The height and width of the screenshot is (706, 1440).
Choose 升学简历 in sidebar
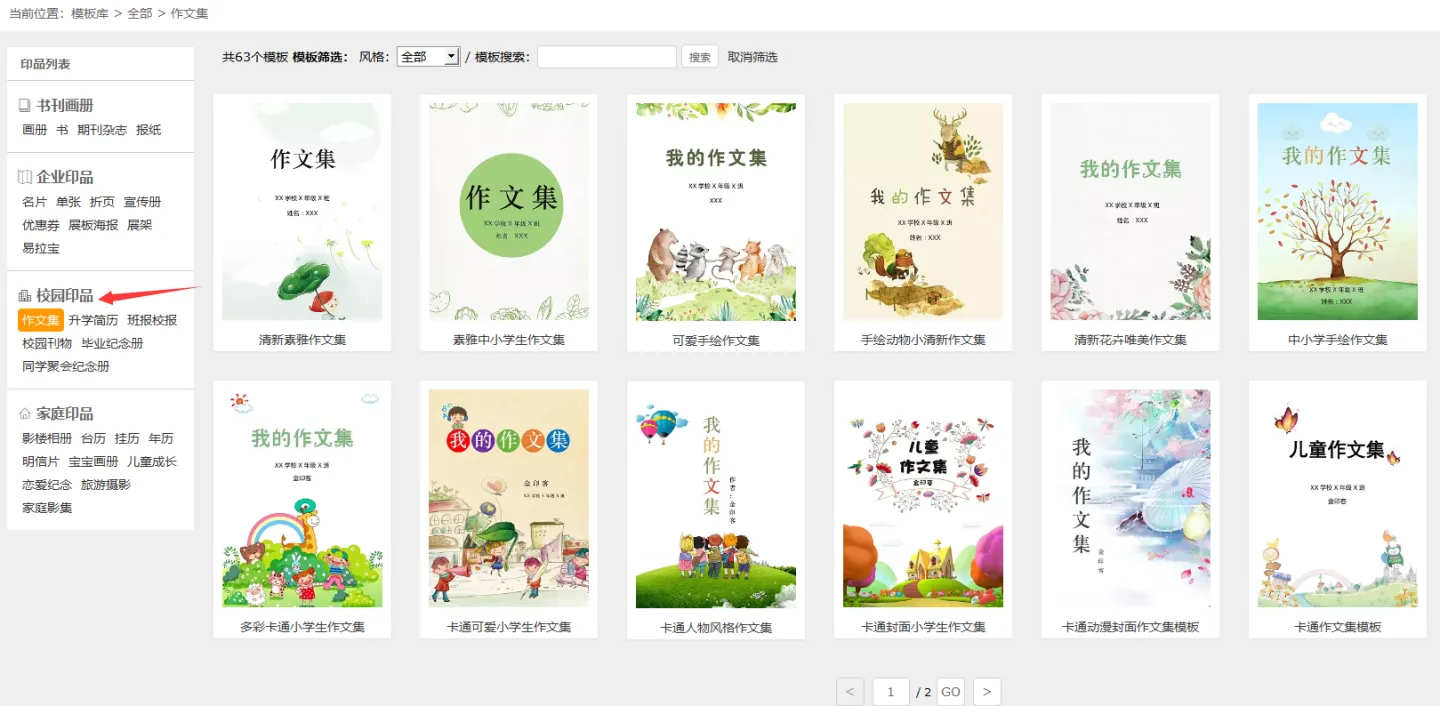(93, 320)
